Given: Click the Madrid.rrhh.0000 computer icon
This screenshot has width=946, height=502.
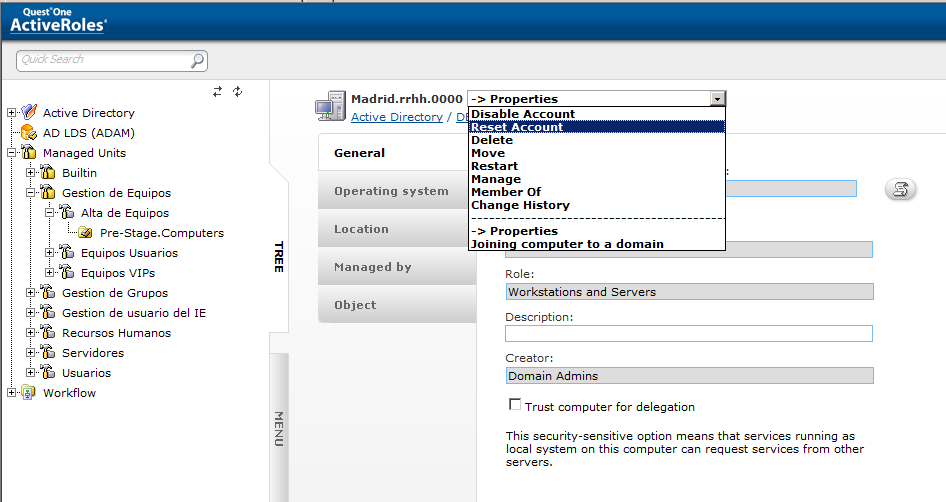Looking at the screenshot, I should click(330, 107).
